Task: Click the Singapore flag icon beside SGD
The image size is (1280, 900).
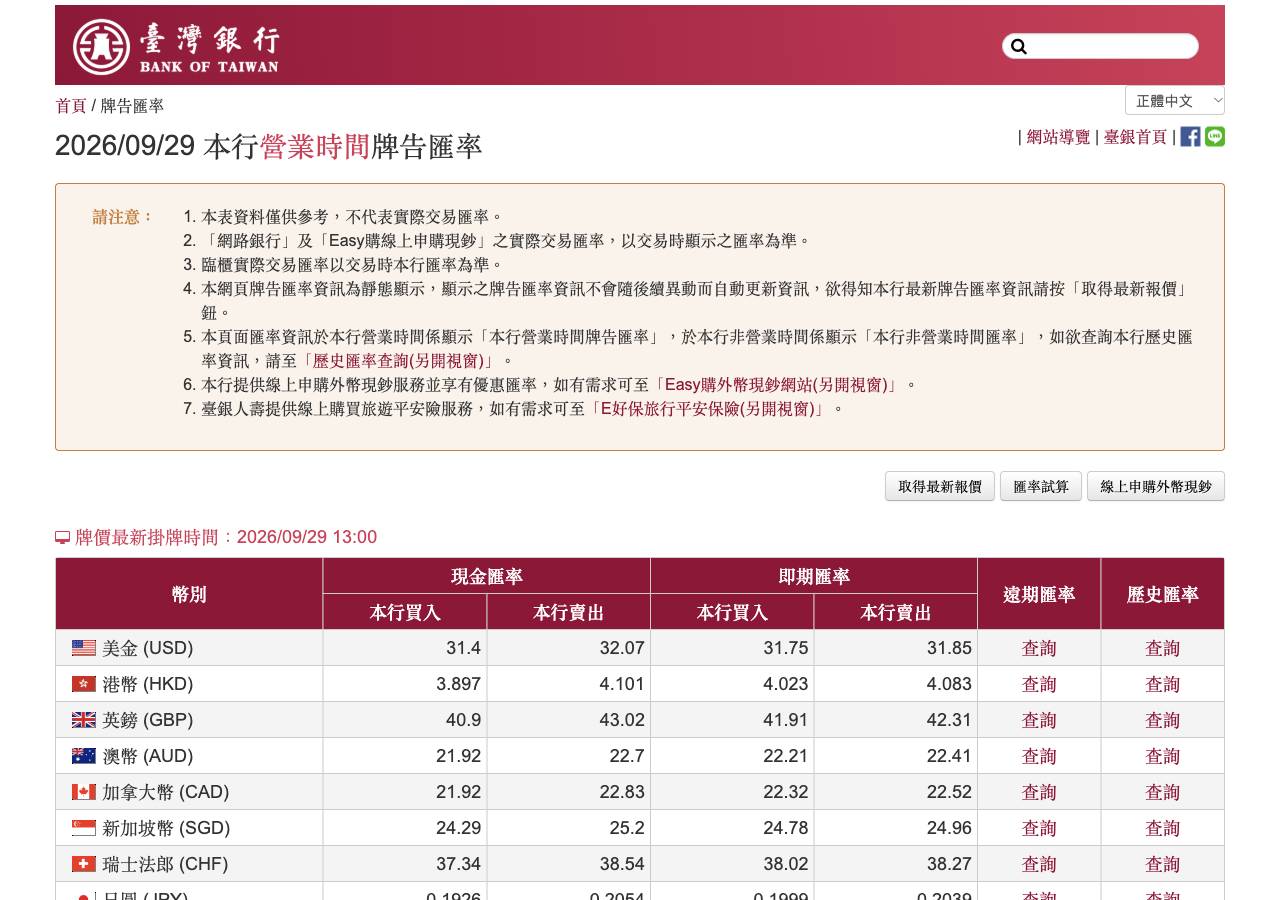Action: click(84, 828)
